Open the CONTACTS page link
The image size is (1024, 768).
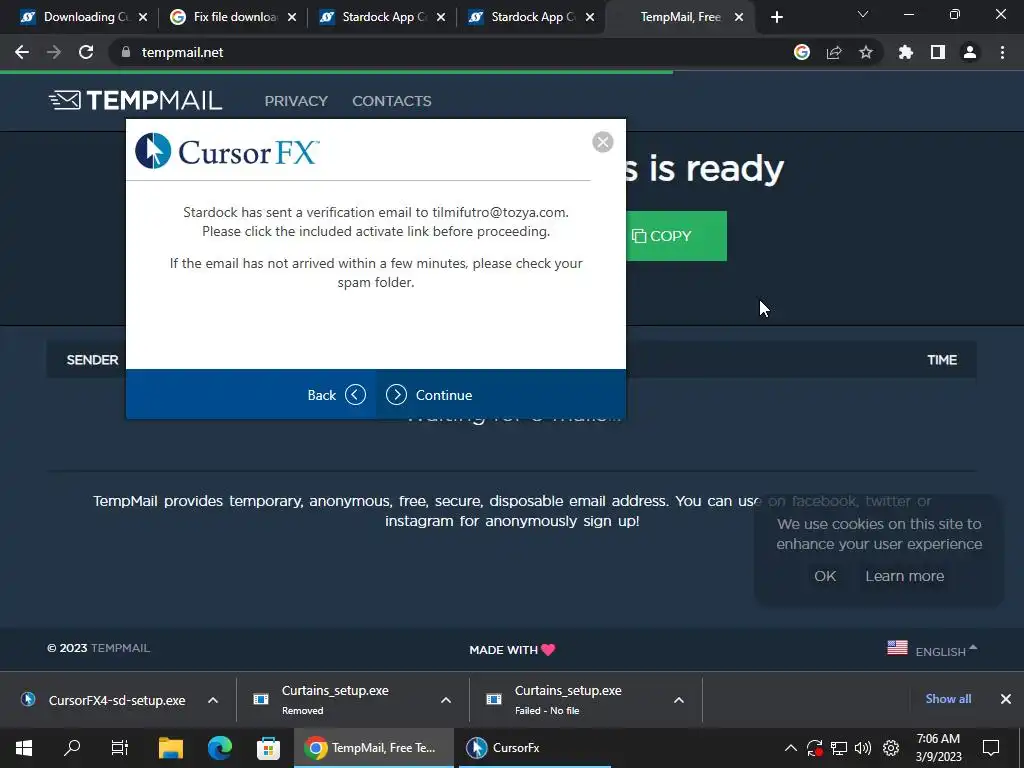(392, 101)
